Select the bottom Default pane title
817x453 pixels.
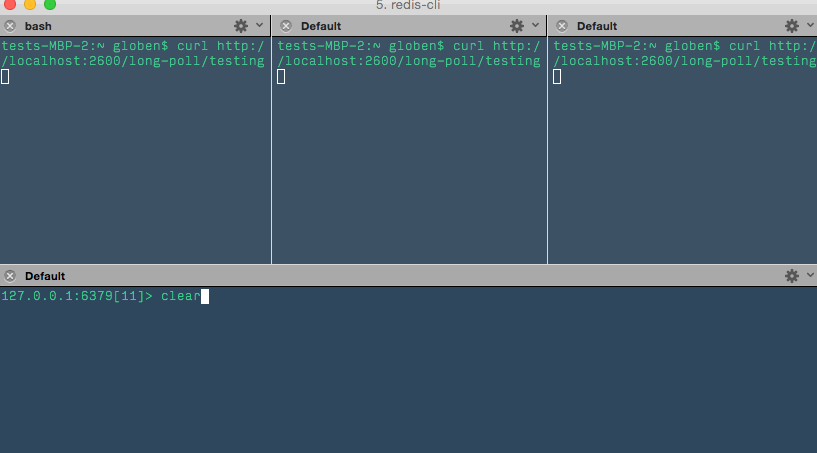pos(45,276)
